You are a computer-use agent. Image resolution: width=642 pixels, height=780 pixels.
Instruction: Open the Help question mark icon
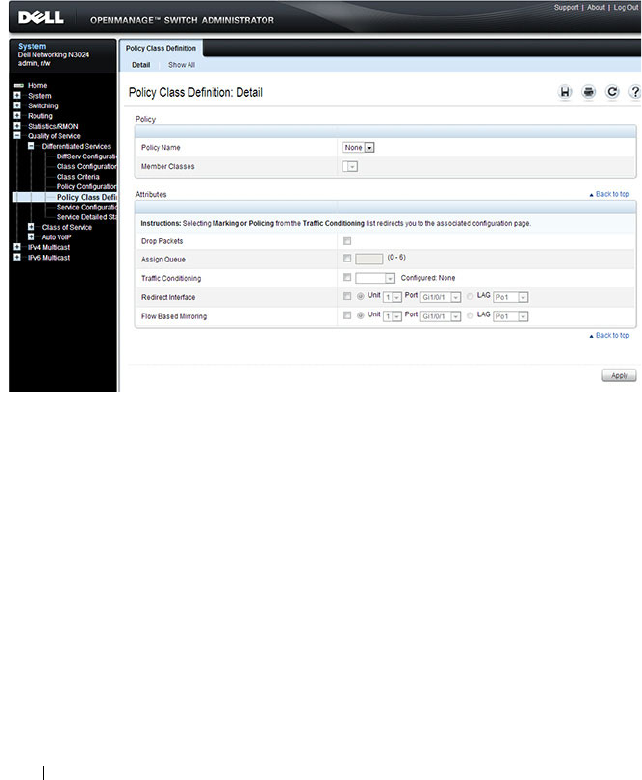(x=635, y=92)
